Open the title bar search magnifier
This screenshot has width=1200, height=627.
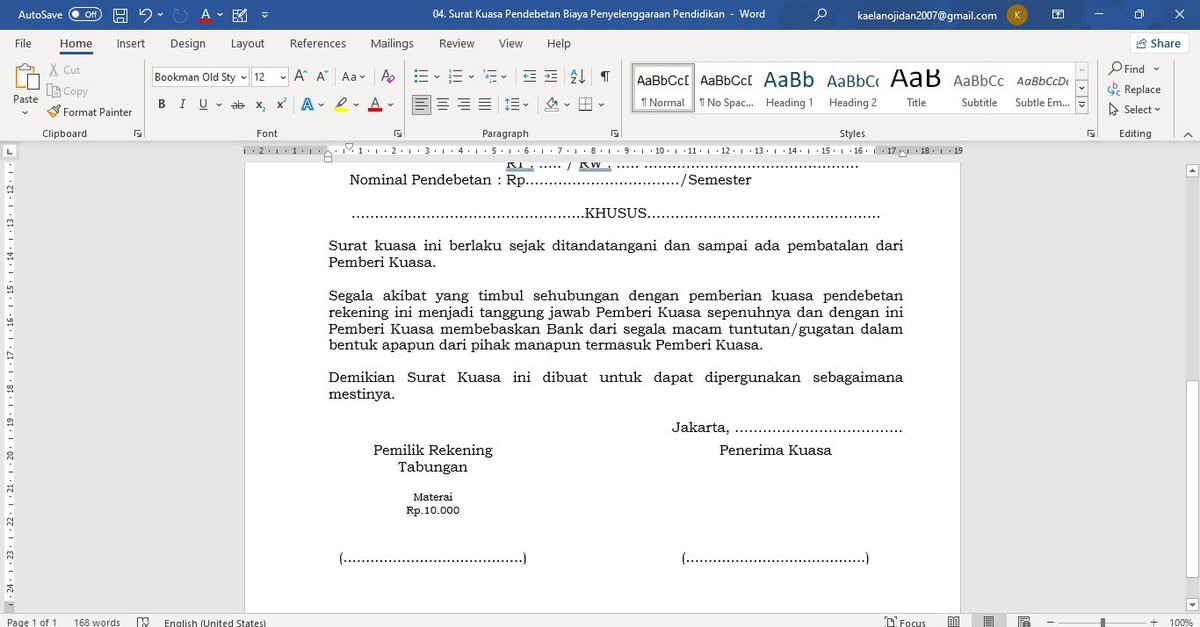tap(821, 15)
